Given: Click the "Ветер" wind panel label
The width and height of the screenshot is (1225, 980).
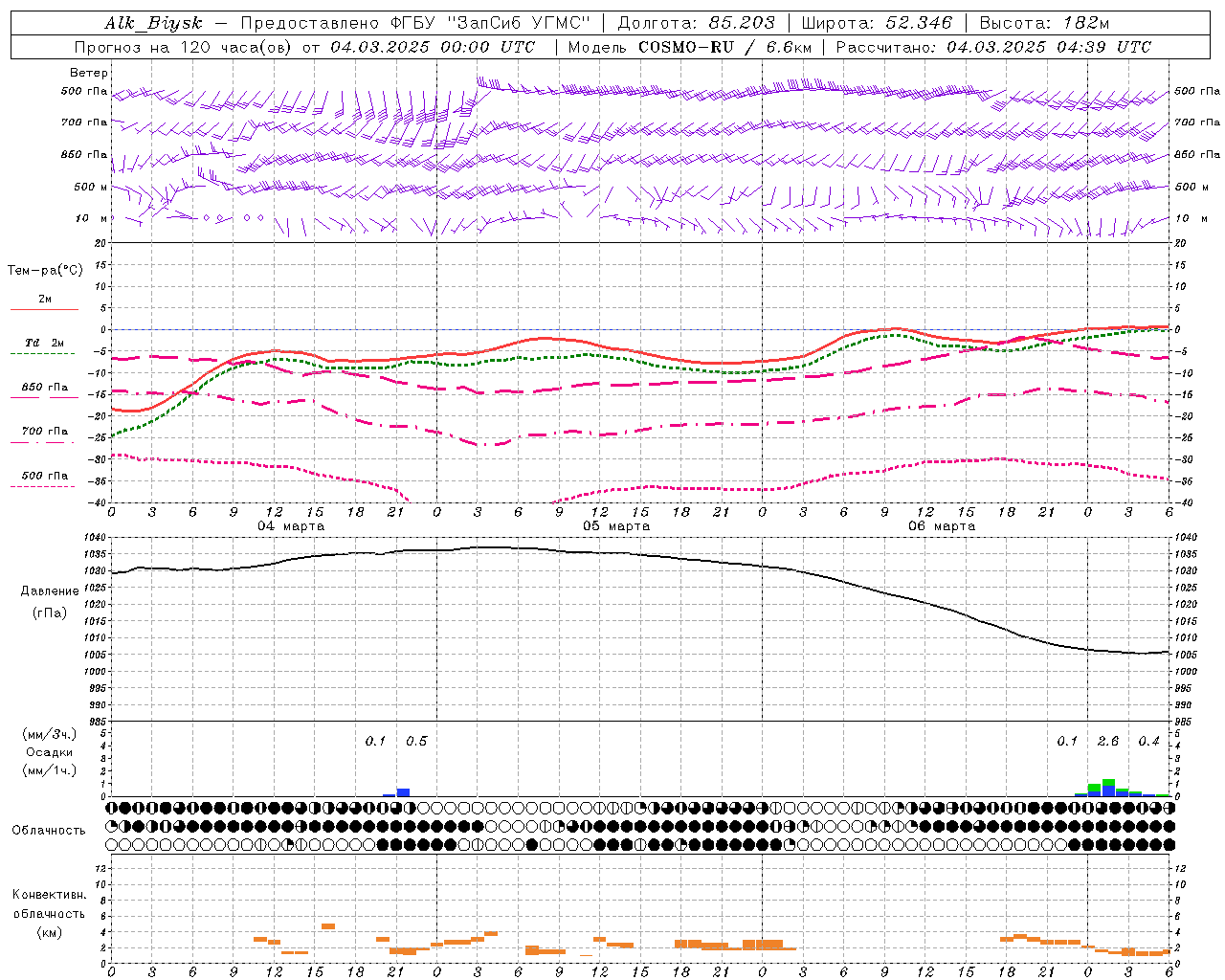Looking at the screenshot, I should click(89, 73).
